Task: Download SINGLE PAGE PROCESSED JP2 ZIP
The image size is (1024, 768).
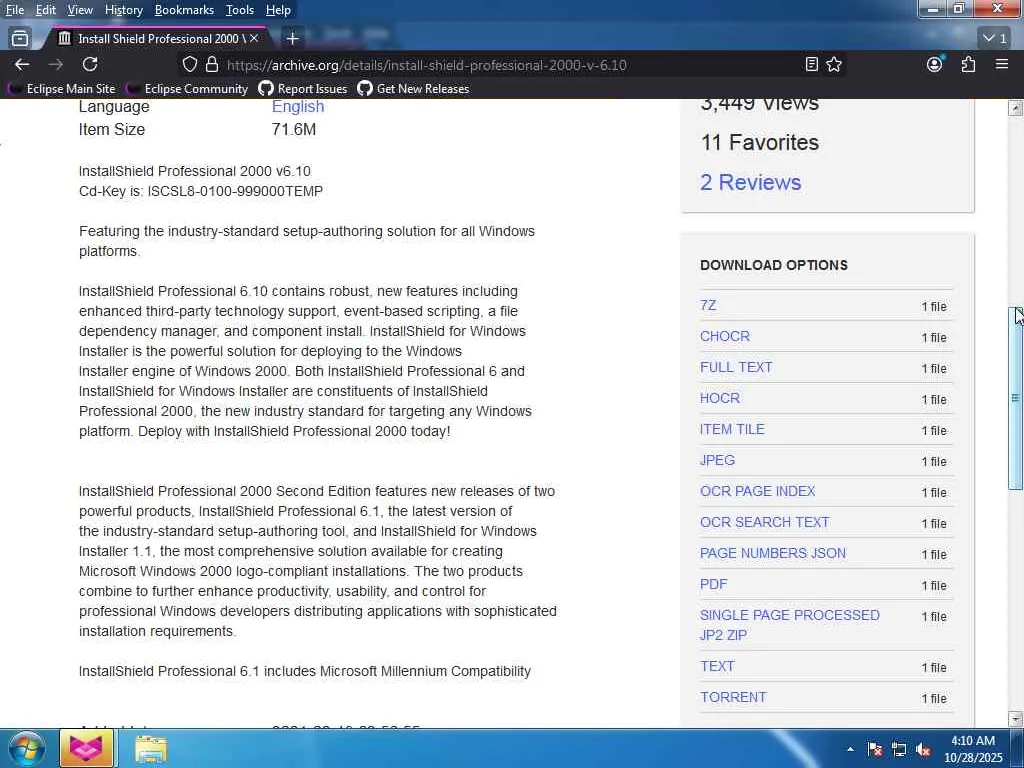Action: pos(790,625)
